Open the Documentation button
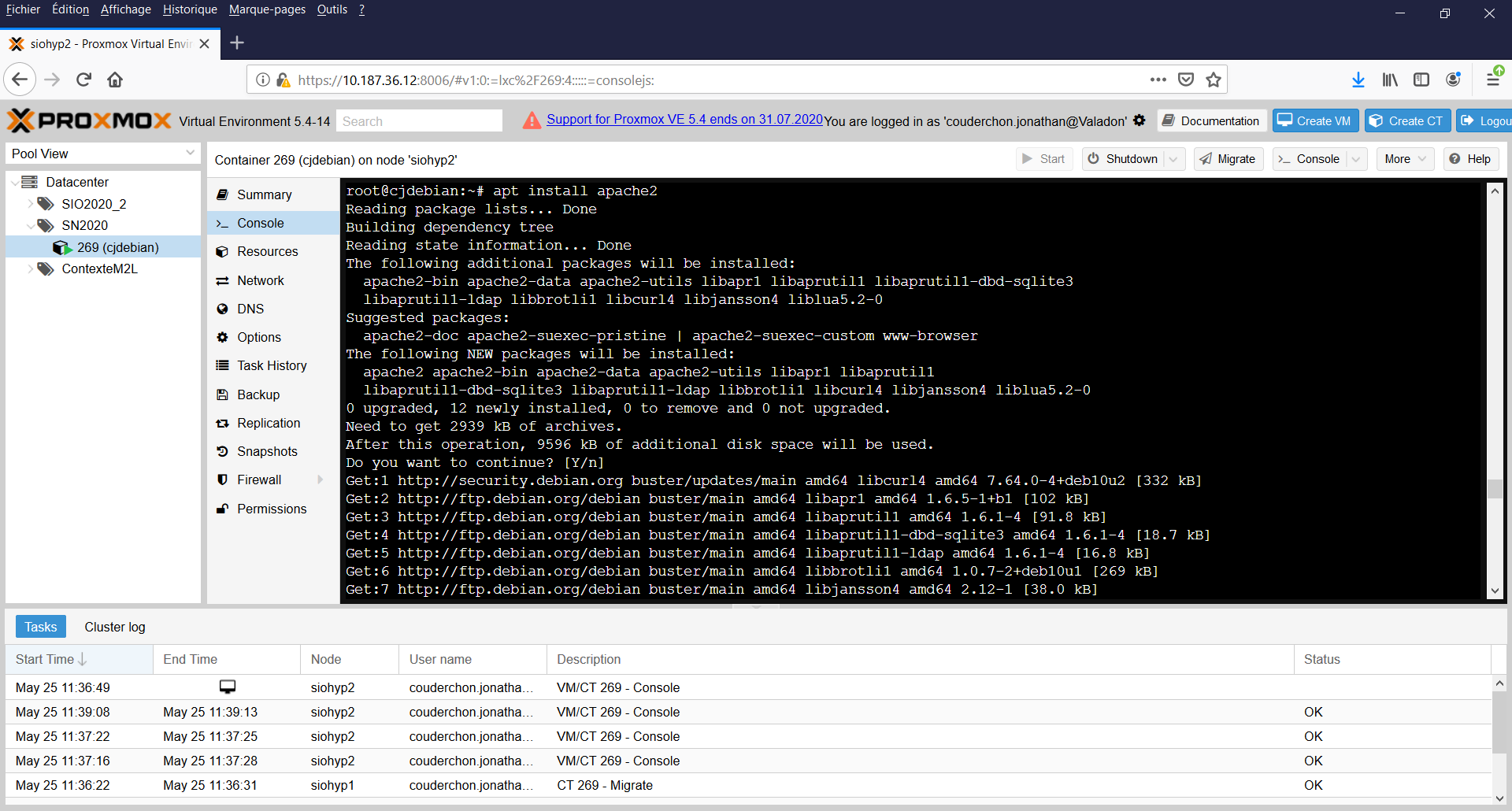The image size is (1512, 811). tap(1212, 120)
